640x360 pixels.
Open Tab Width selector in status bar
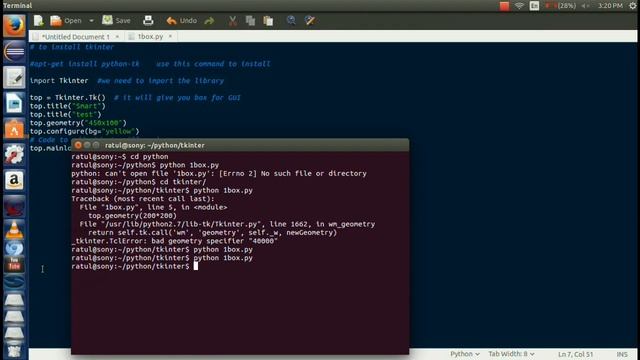pyautogui.click(x=511, y=354)
